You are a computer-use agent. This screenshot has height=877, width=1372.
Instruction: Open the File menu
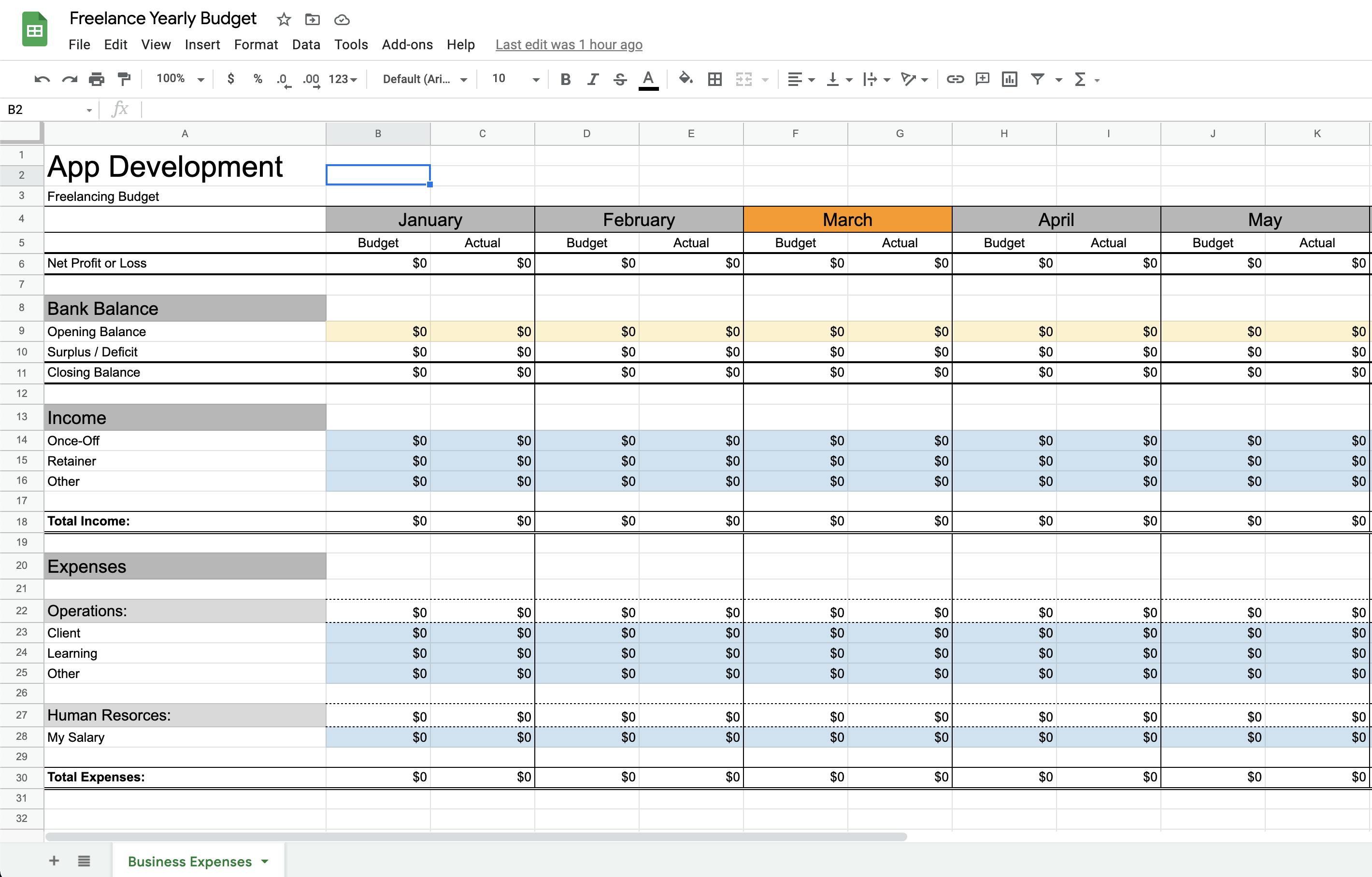(x=79, y=44)
